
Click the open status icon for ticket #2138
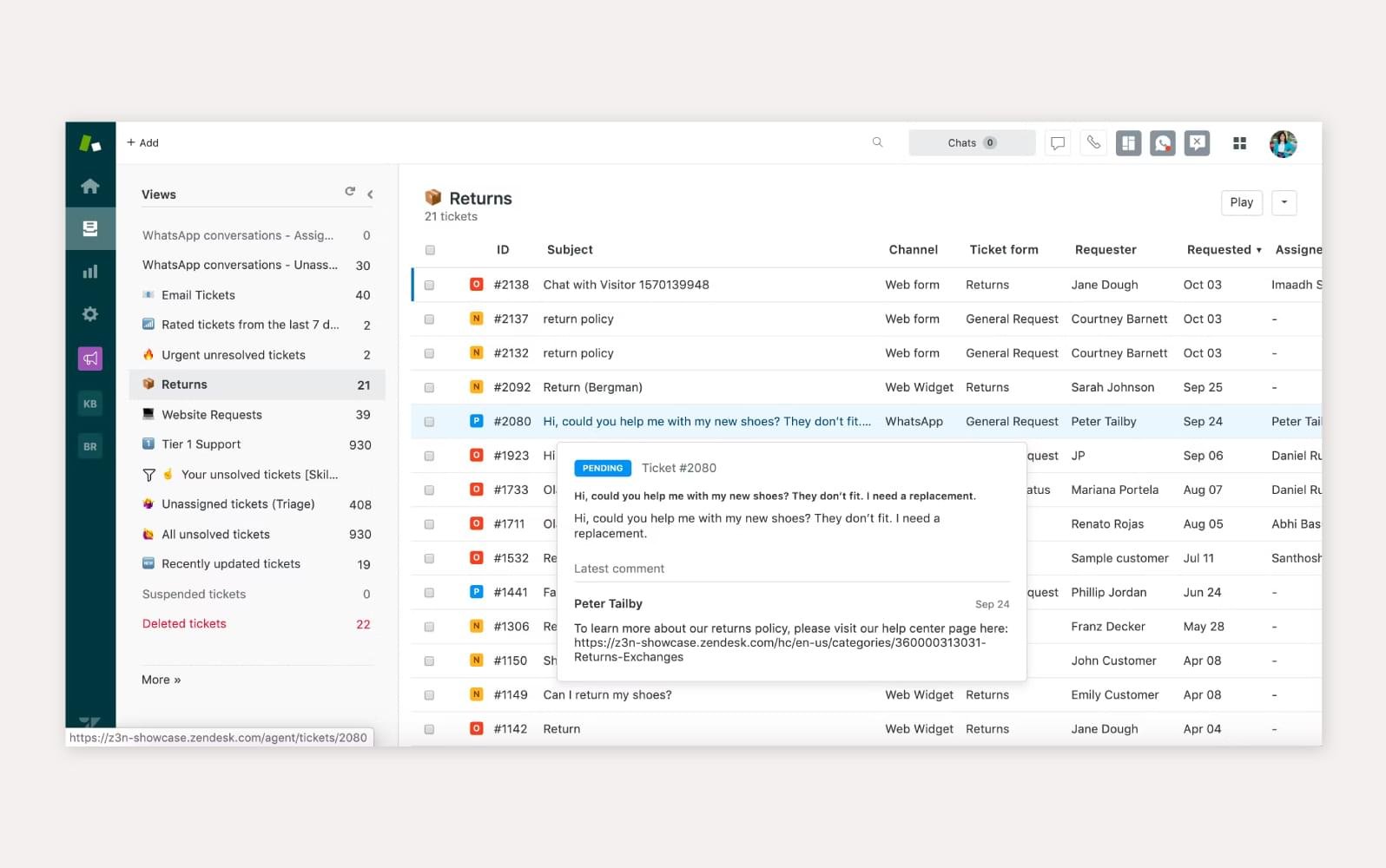coord(476,285)
